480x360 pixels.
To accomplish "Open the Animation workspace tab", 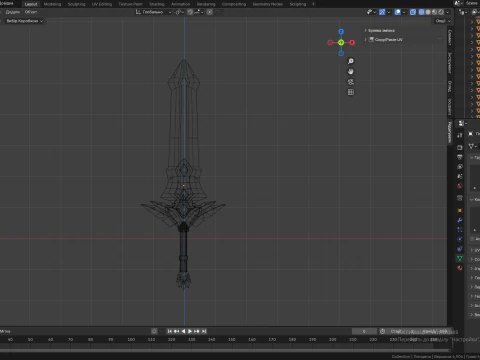I will (180, 4).
